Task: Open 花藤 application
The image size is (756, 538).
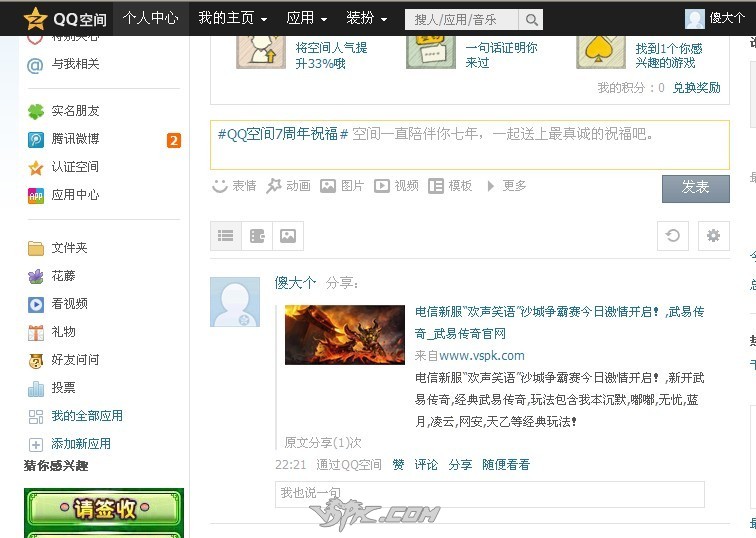Action: 63,276
